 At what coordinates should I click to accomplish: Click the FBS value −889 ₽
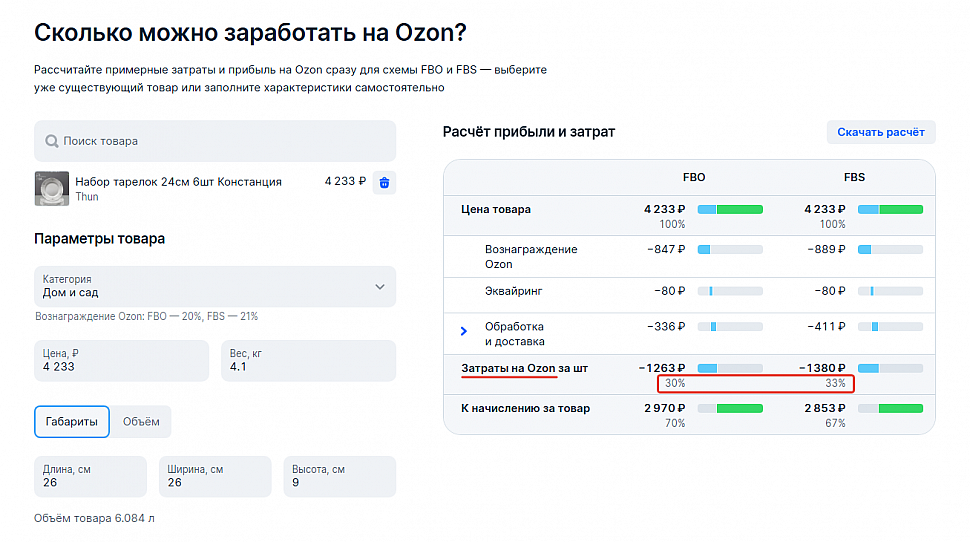pos(826,249)
